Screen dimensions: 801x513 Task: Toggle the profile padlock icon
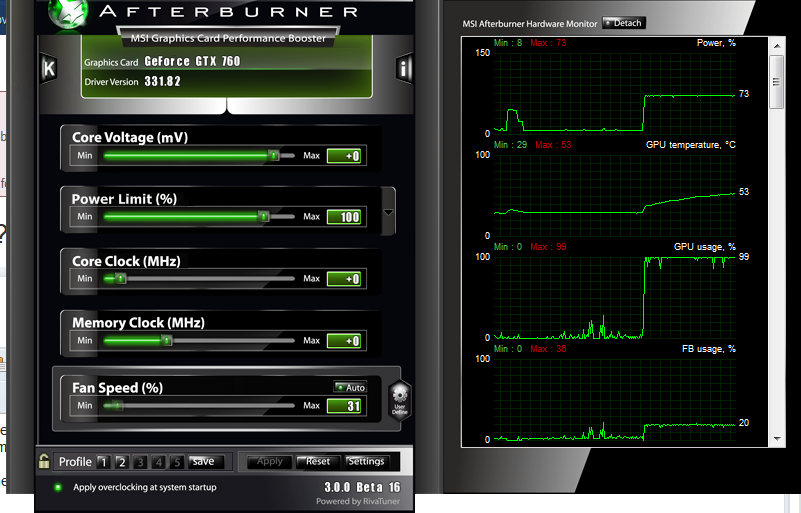coord(44,461)
